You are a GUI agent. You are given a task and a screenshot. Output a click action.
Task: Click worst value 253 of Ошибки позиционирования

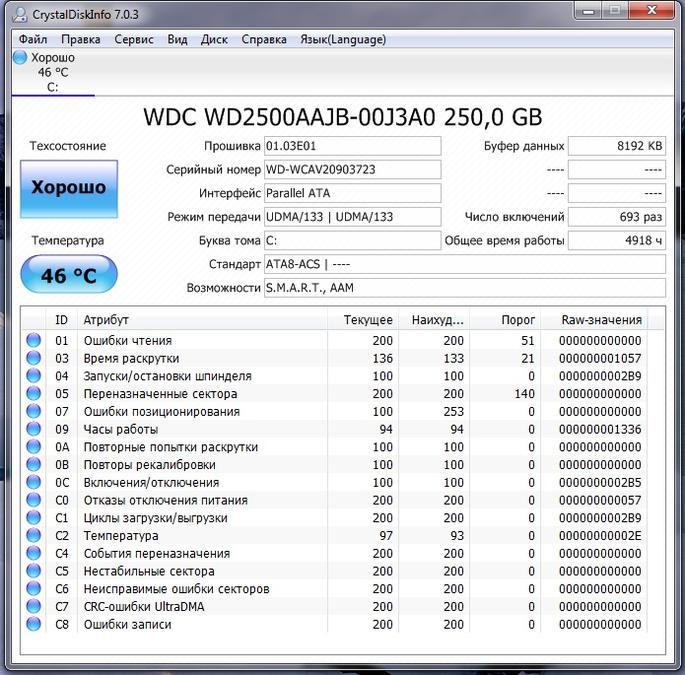point(453,412)
